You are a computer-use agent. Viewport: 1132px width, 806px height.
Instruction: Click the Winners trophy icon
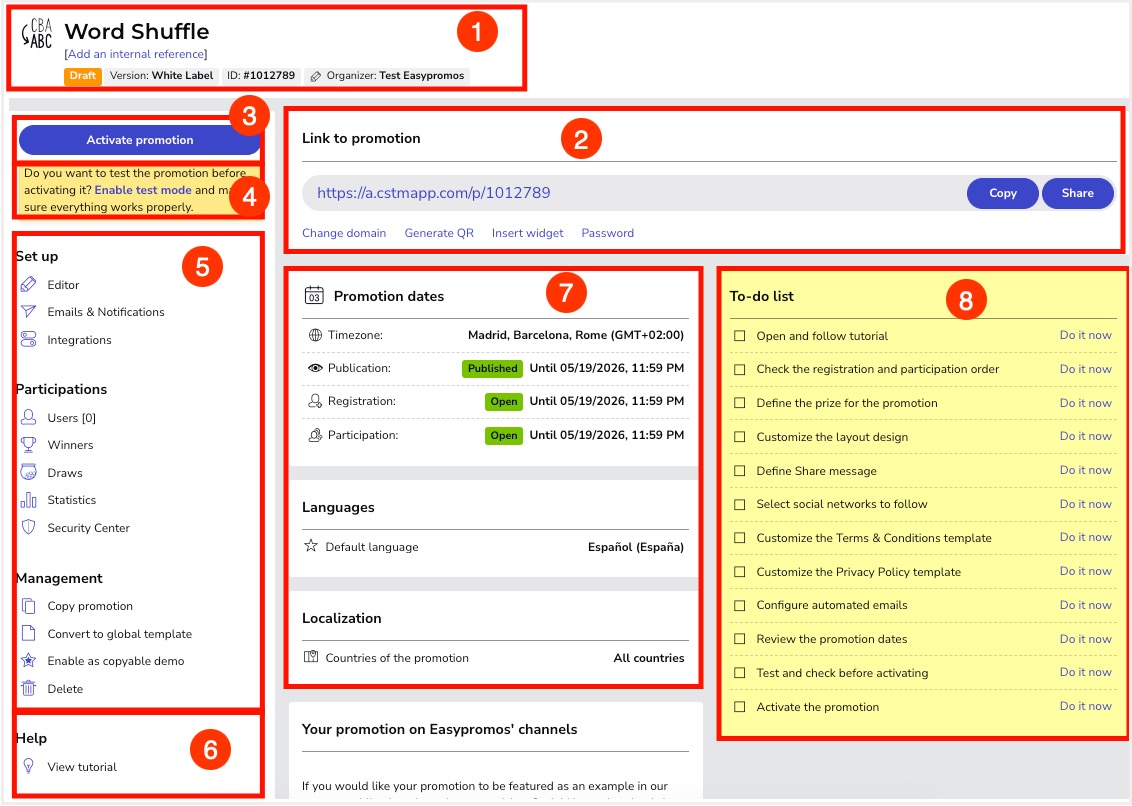(x=28, y=445)
